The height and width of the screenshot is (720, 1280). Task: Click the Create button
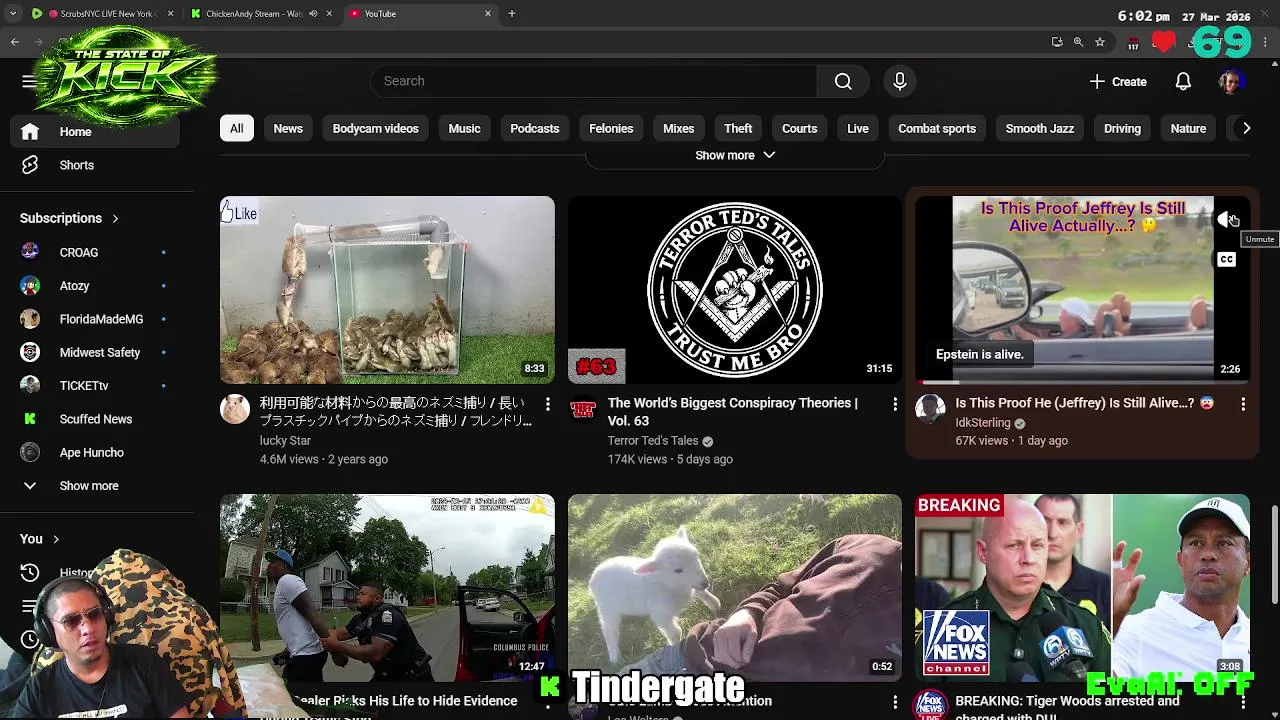pos(1118,82)
